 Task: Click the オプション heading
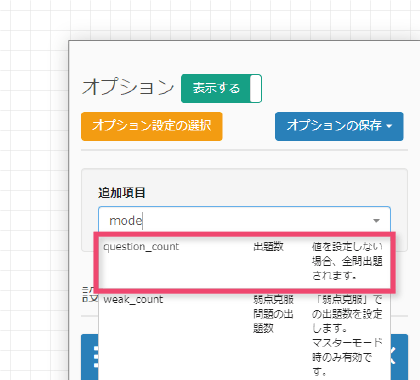click(128, 87)
